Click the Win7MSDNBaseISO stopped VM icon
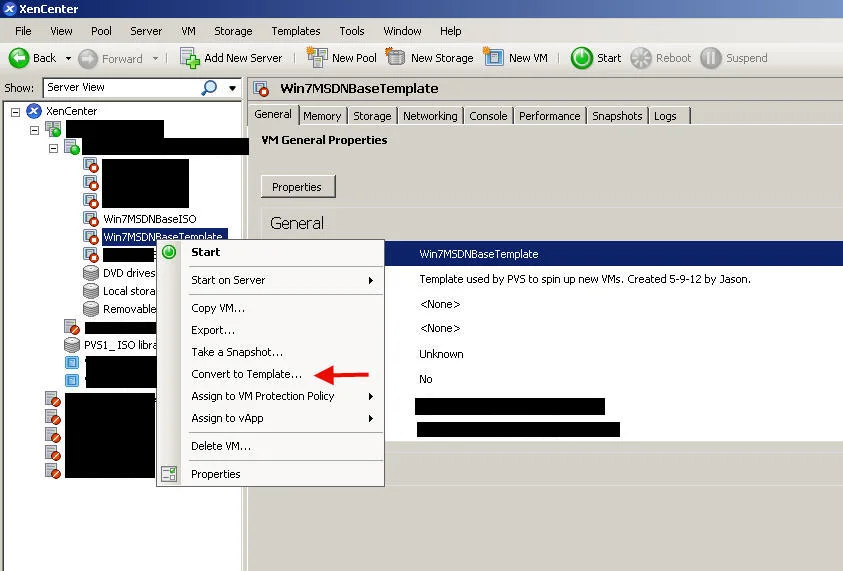 click(91, 219)
